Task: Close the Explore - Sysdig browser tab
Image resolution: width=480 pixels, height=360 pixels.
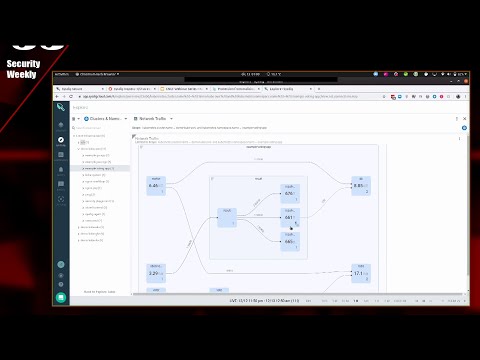Action: 311,89
